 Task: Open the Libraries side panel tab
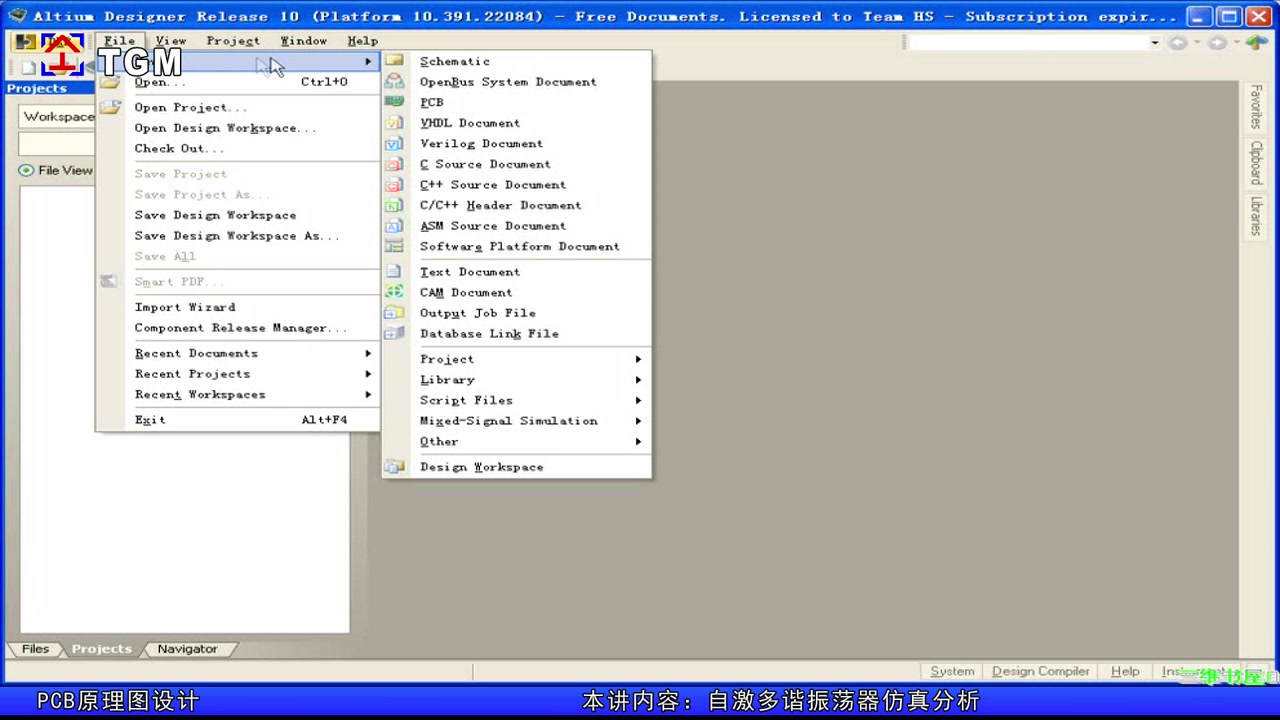coord(1256,216)
